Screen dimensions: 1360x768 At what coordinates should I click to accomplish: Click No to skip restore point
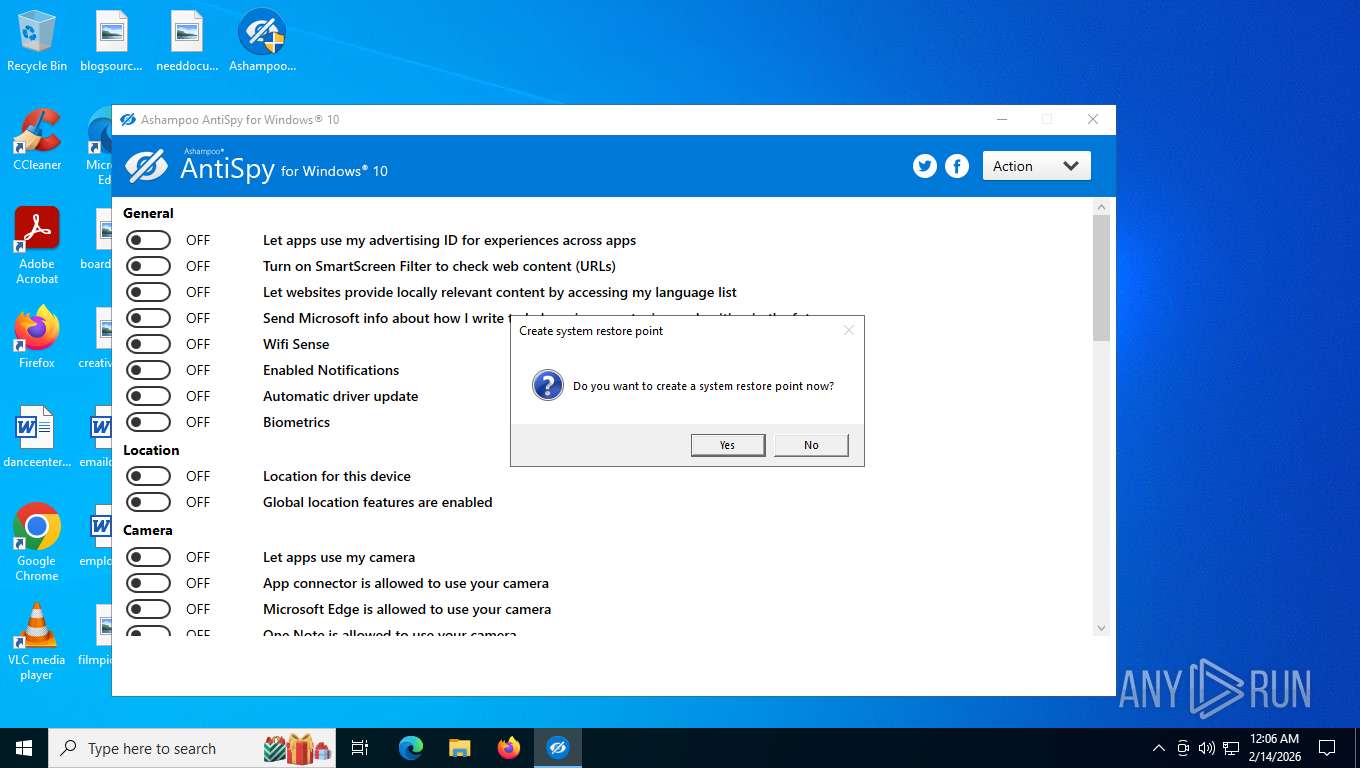(811, 445)
